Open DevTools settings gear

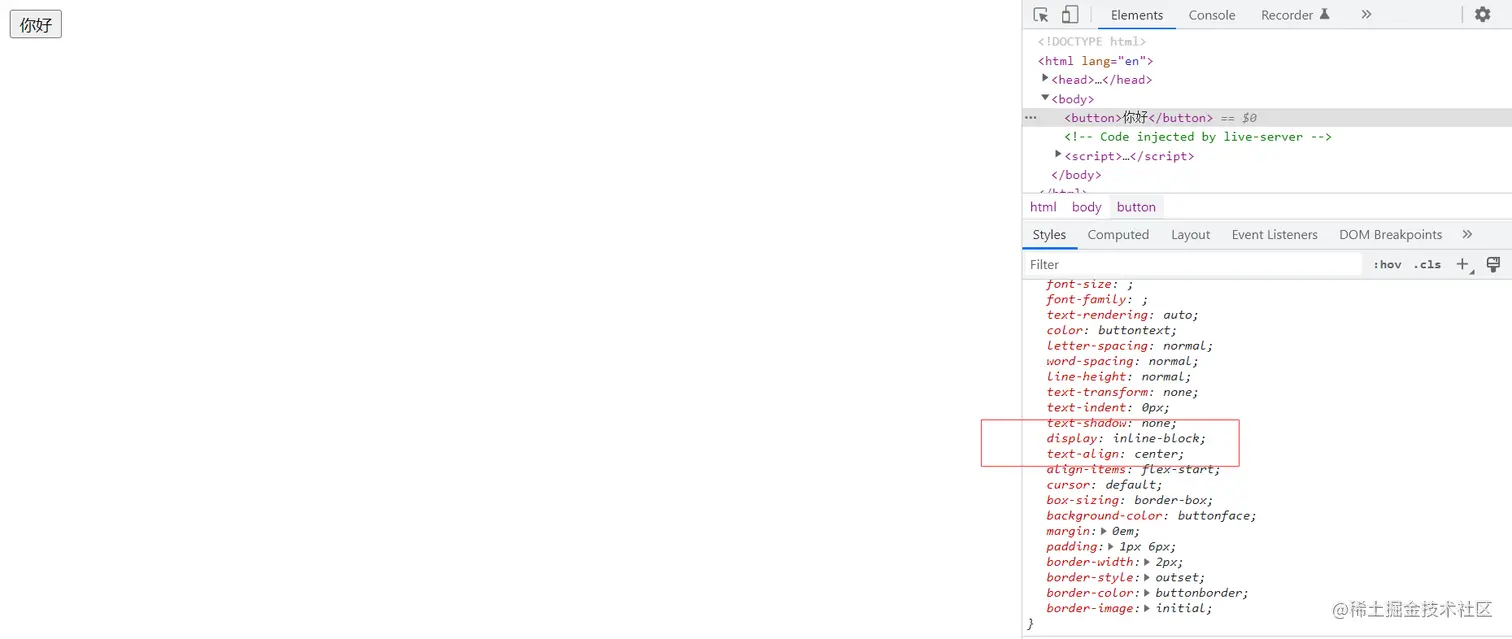(x=1483, y=15)
